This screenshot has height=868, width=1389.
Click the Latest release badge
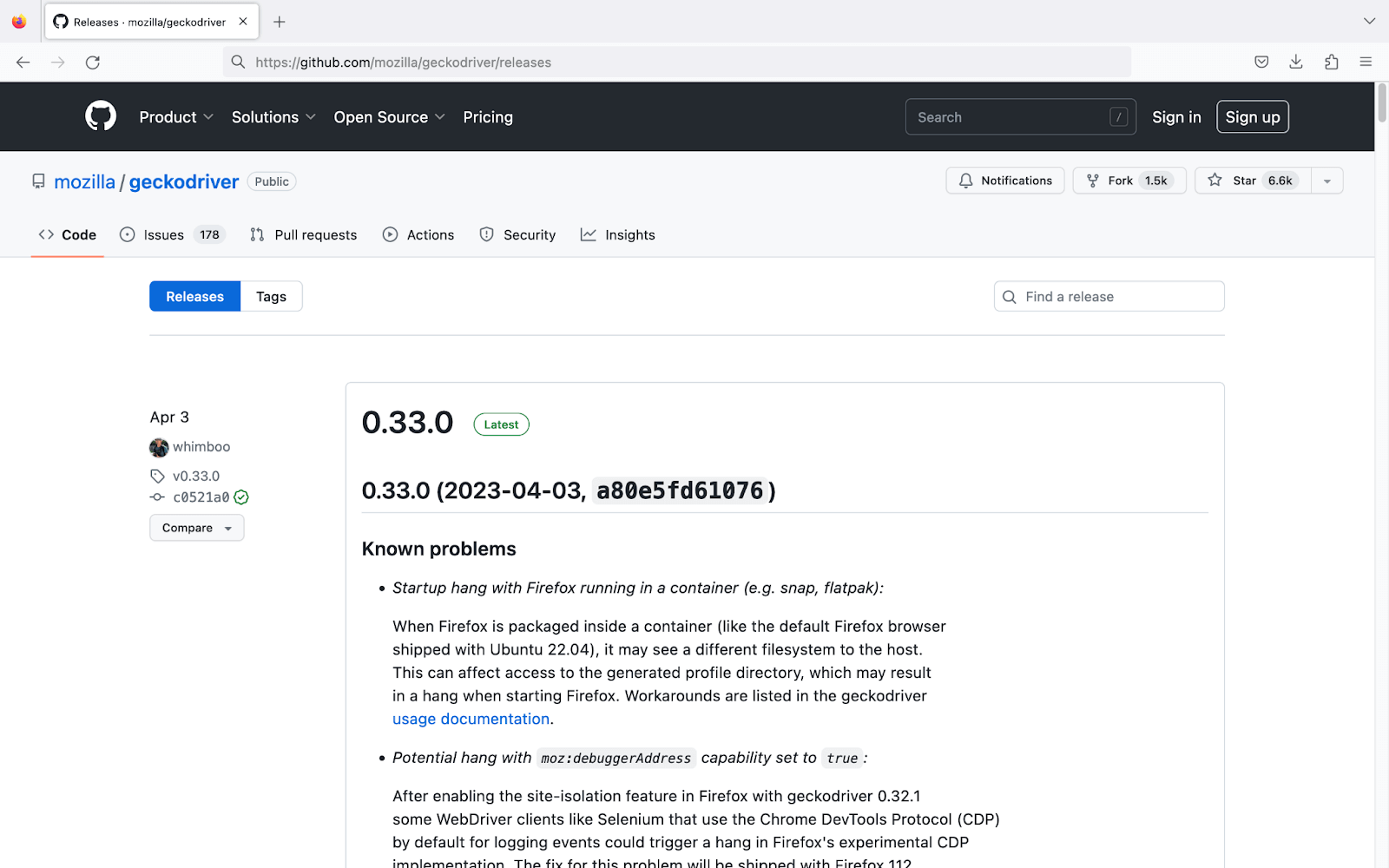[501, 424]
